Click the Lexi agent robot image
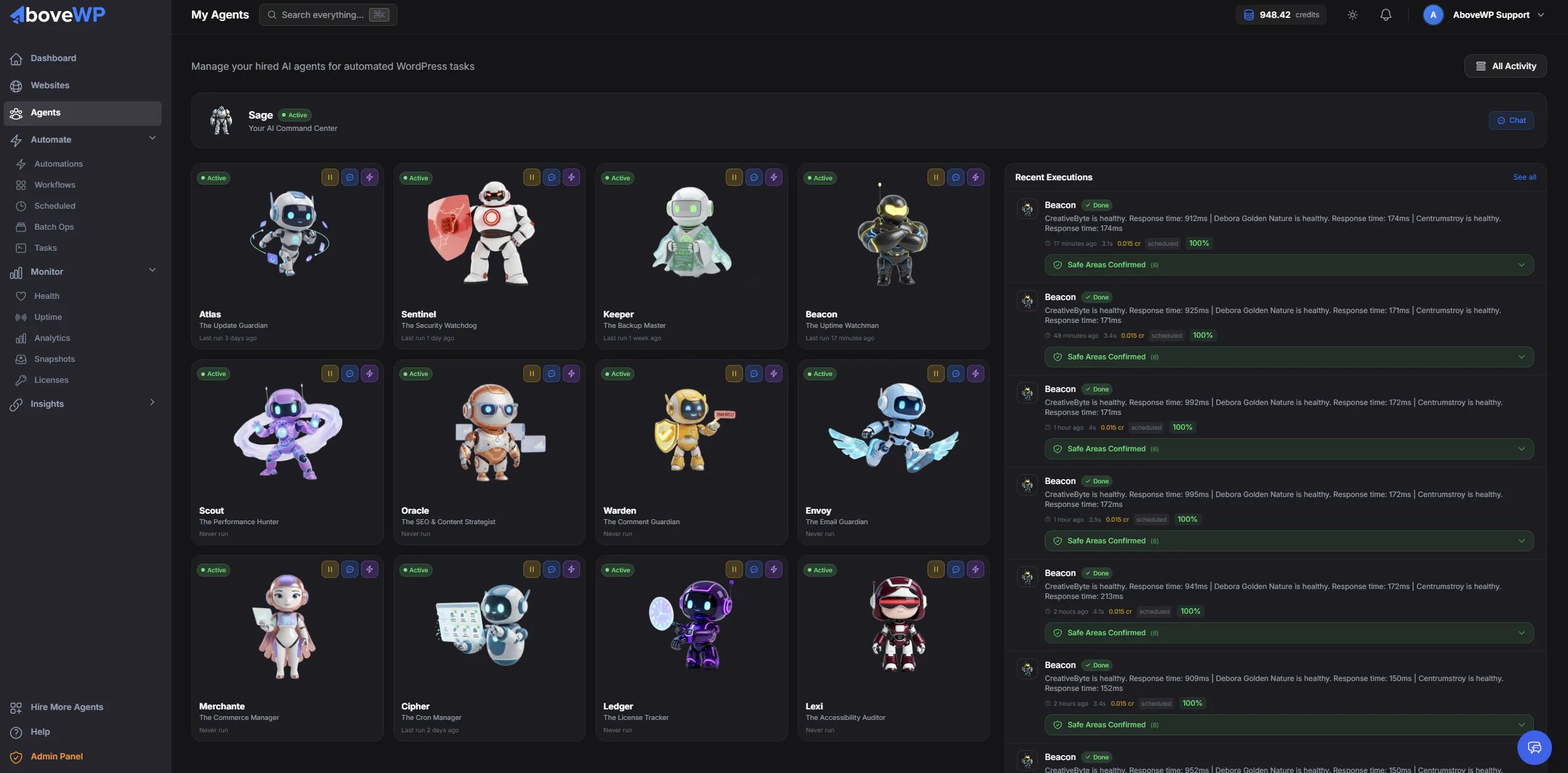1568x773 pixels. tap(898, 624)
